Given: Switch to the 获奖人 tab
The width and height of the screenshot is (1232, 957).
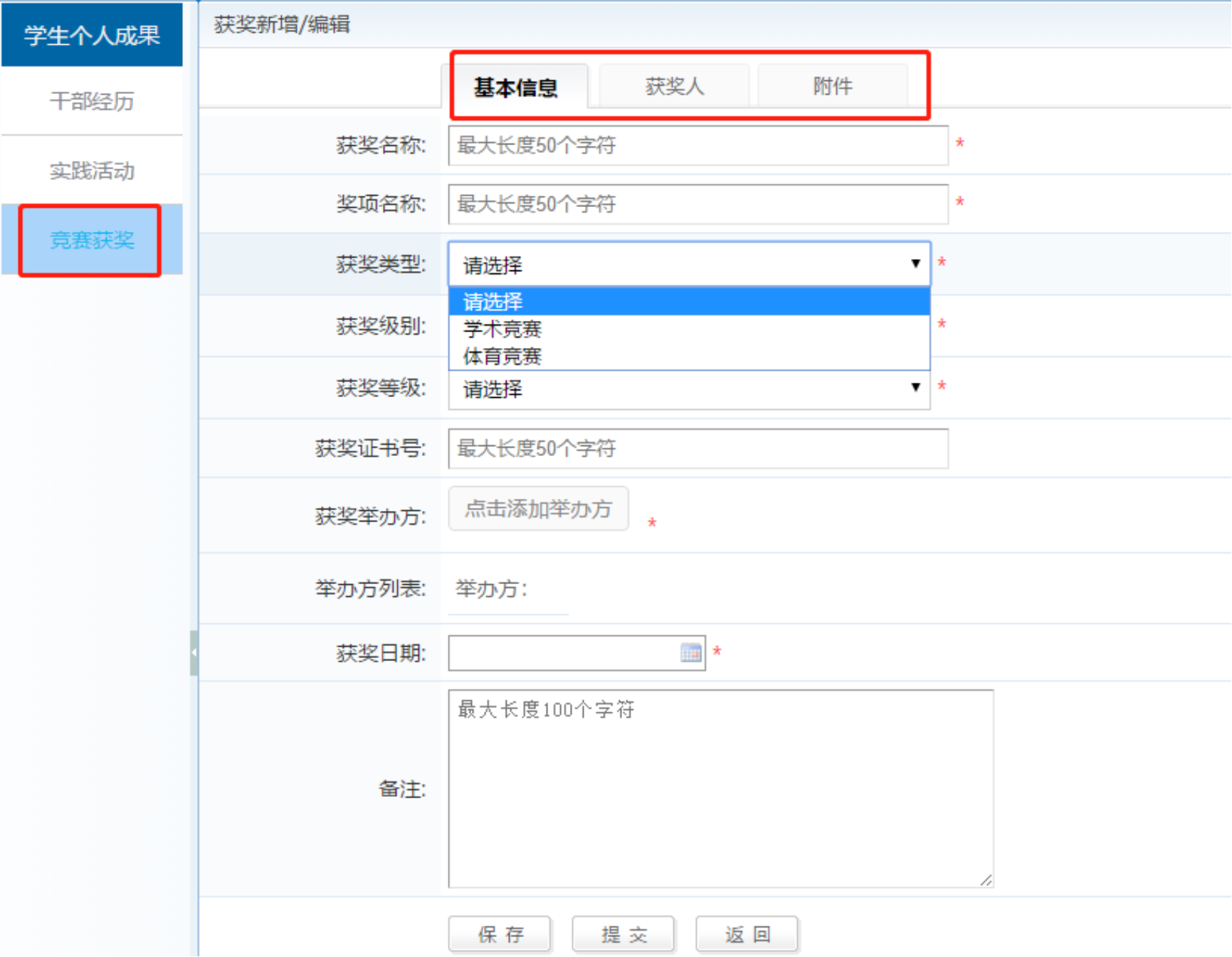Looking at the screenshot, I should (x=674, y=87).
